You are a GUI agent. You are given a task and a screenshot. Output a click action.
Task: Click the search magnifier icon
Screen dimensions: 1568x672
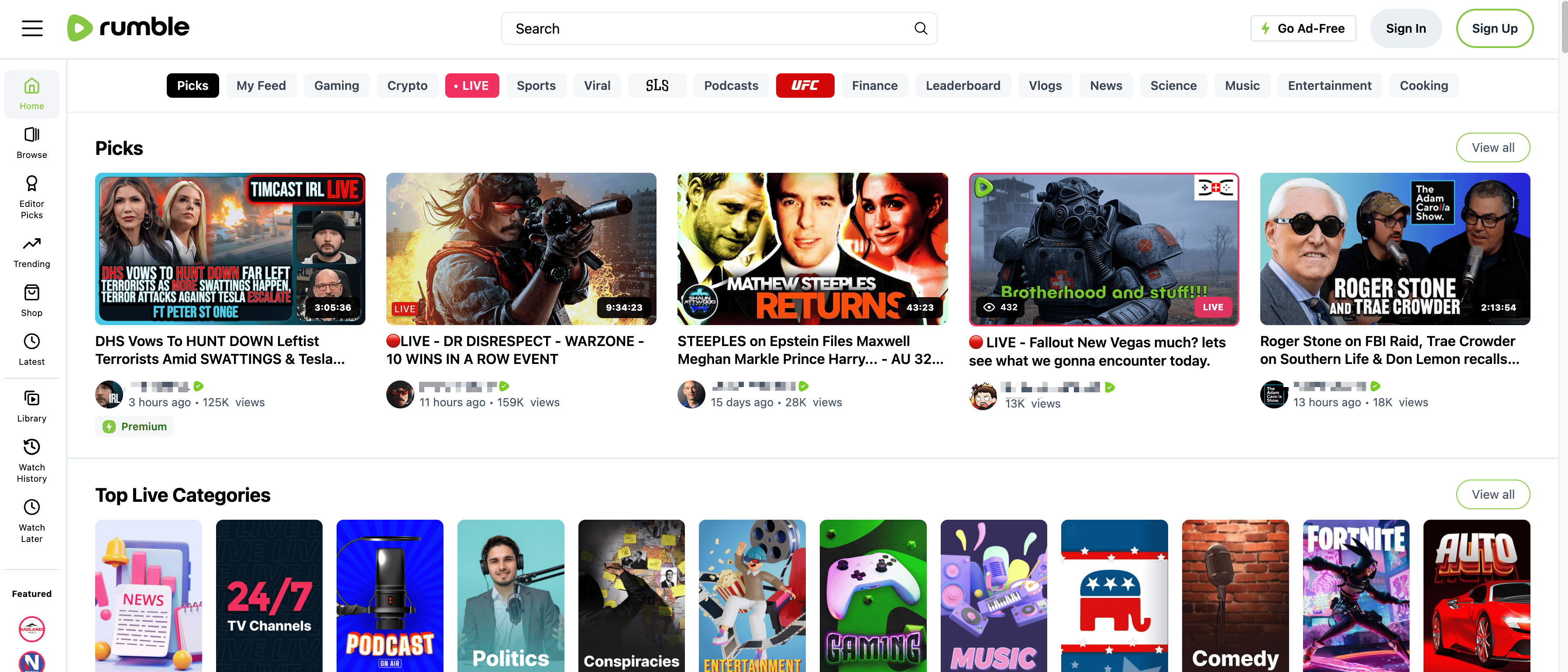[x=920, y=29]
